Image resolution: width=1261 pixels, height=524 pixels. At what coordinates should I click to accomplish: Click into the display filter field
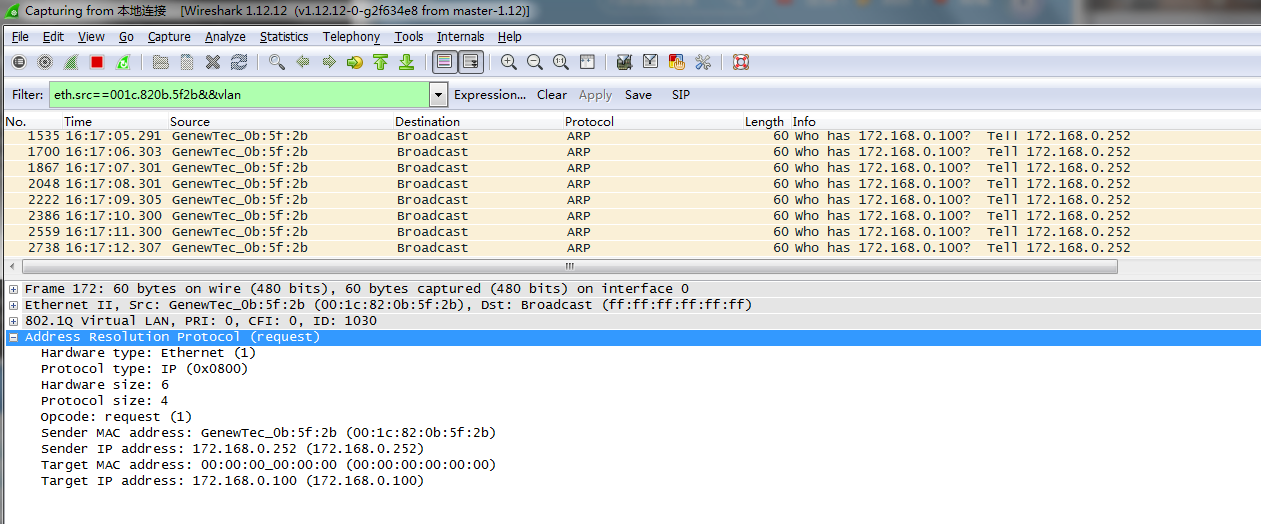click(x=238, y=95)
